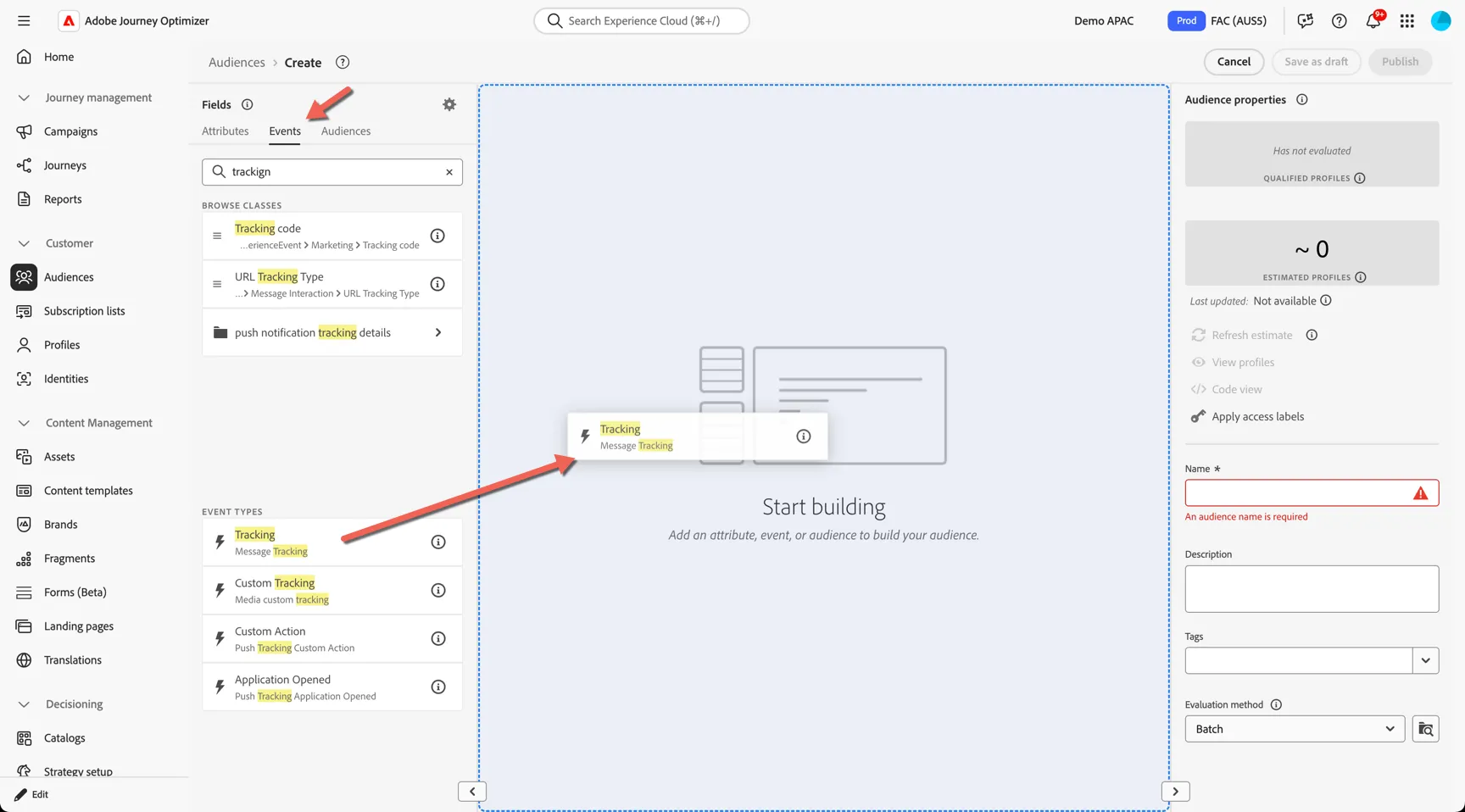Select Tracking Message Tracking event type

tap(332, 542)
